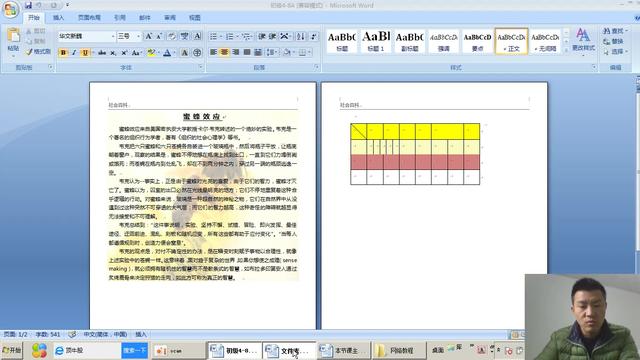Open the Paragraph dialog launcher
This screenshot has width=640, height=360.
316,67
